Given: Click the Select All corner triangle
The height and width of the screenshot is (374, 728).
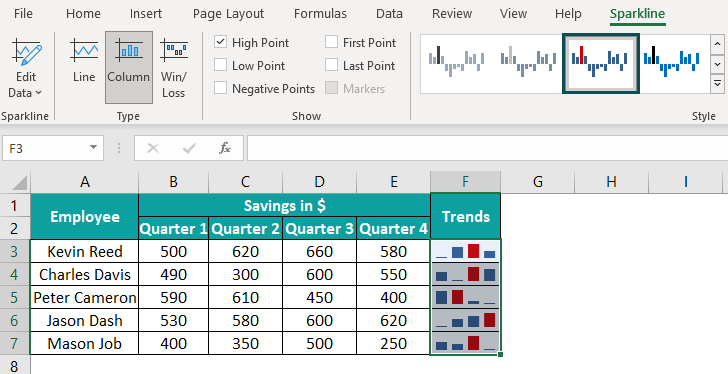Looking at the screenshot, I should pyautogui.click(x=19, y=182).
